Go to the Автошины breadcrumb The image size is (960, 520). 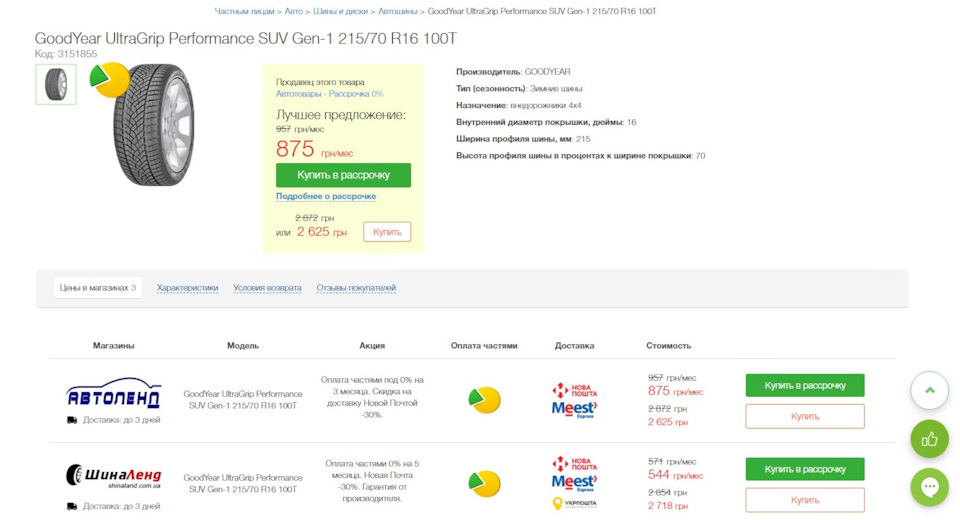[x=398, y=11]
